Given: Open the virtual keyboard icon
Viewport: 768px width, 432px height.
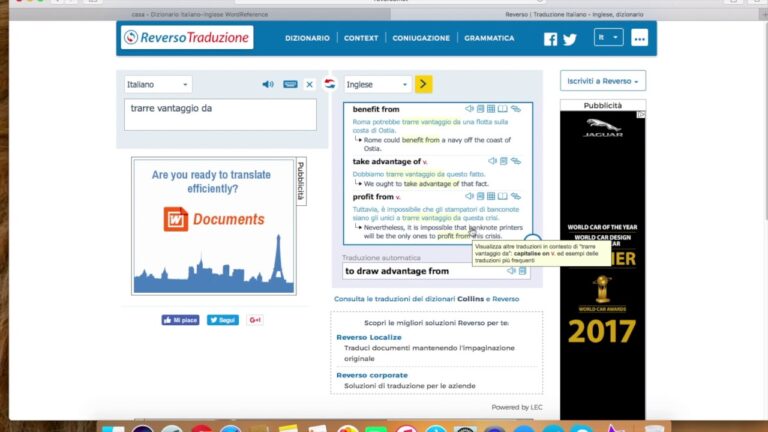Looking at the screenshot, I should (x=290, y=84).
